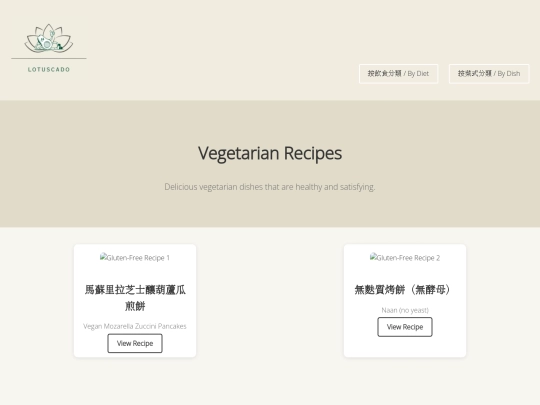Click the Lotuscado lotus flower logo
The image size is (540, 405).
click(x=49, y=38)
